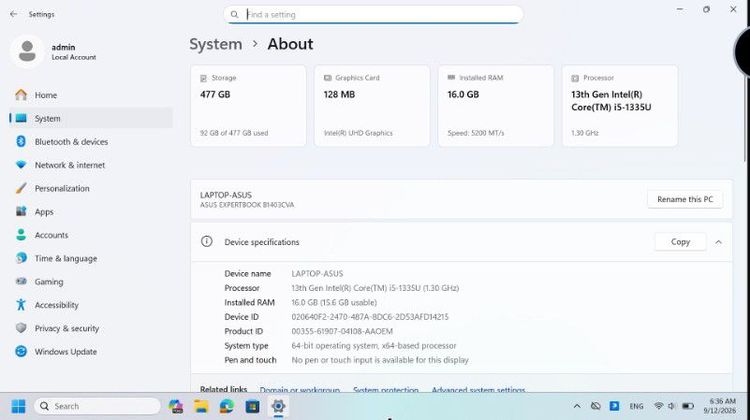750x420 pixels.
Task: Open Copilot from the taskbar
Action: 176,407
